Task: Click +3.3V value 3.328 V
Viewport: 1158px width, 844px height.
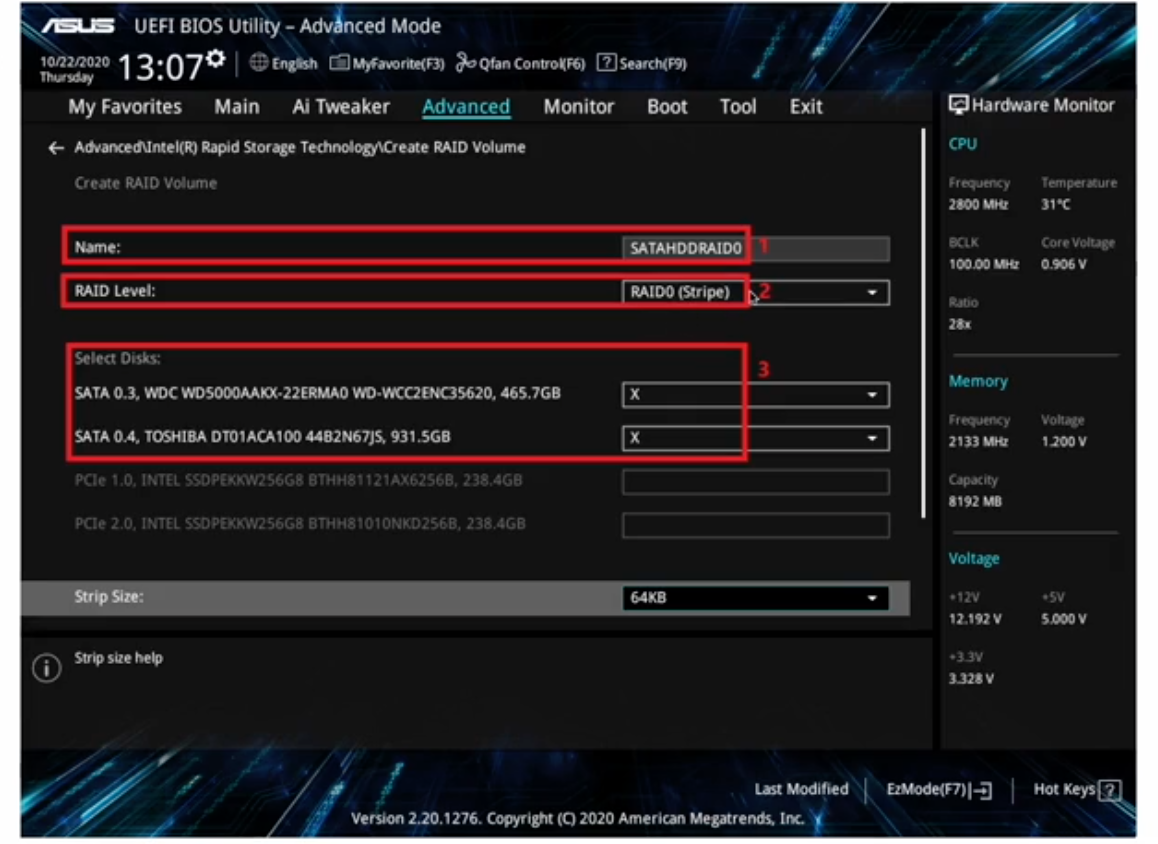Action: tap(971, 679)
